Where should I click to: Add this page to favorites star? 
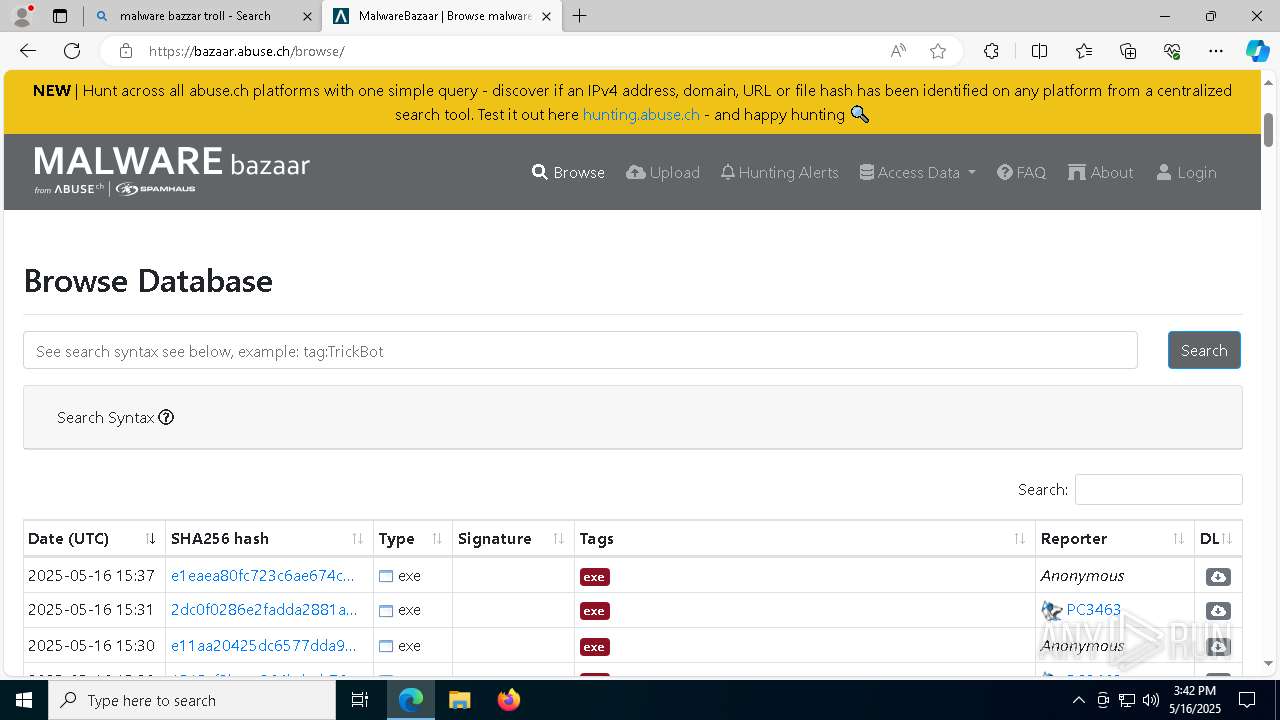[x=937, y=51]
